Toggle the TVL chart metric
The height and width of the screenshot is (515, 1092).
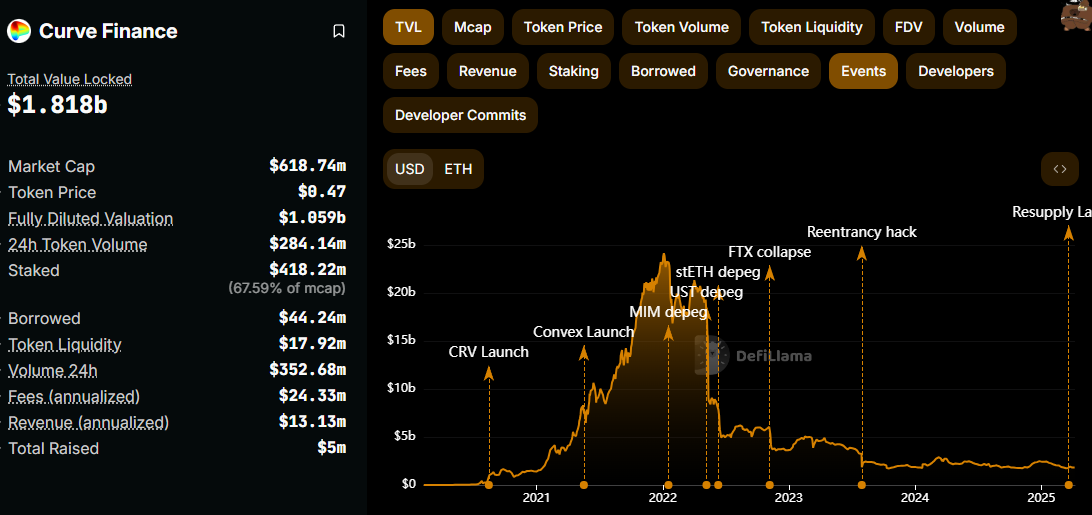click(408, 27)
